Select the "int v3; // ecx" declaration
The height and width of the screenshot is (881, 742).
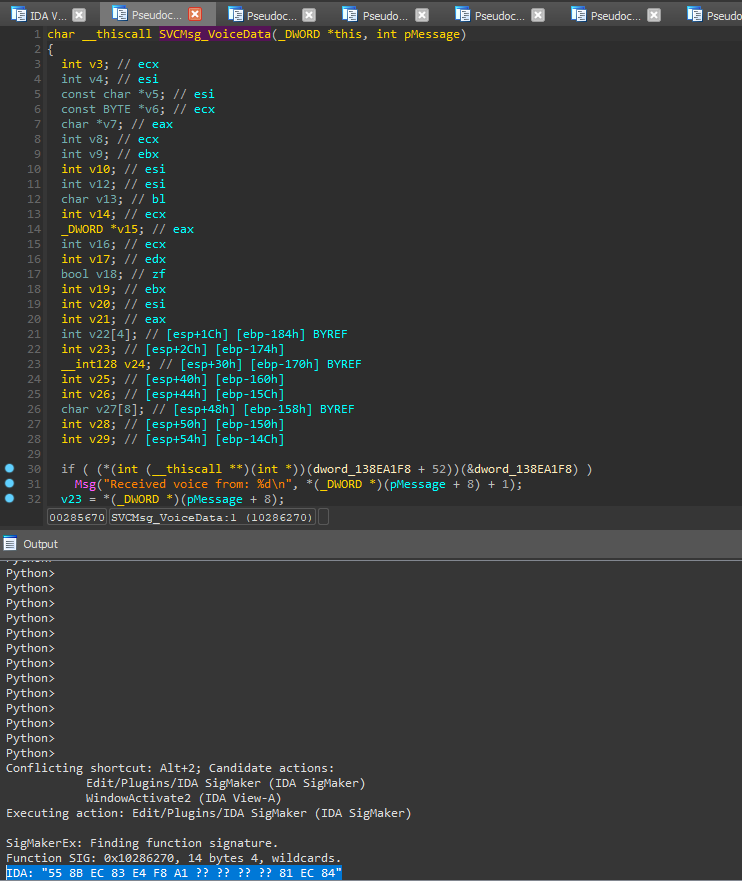[110, 64]
